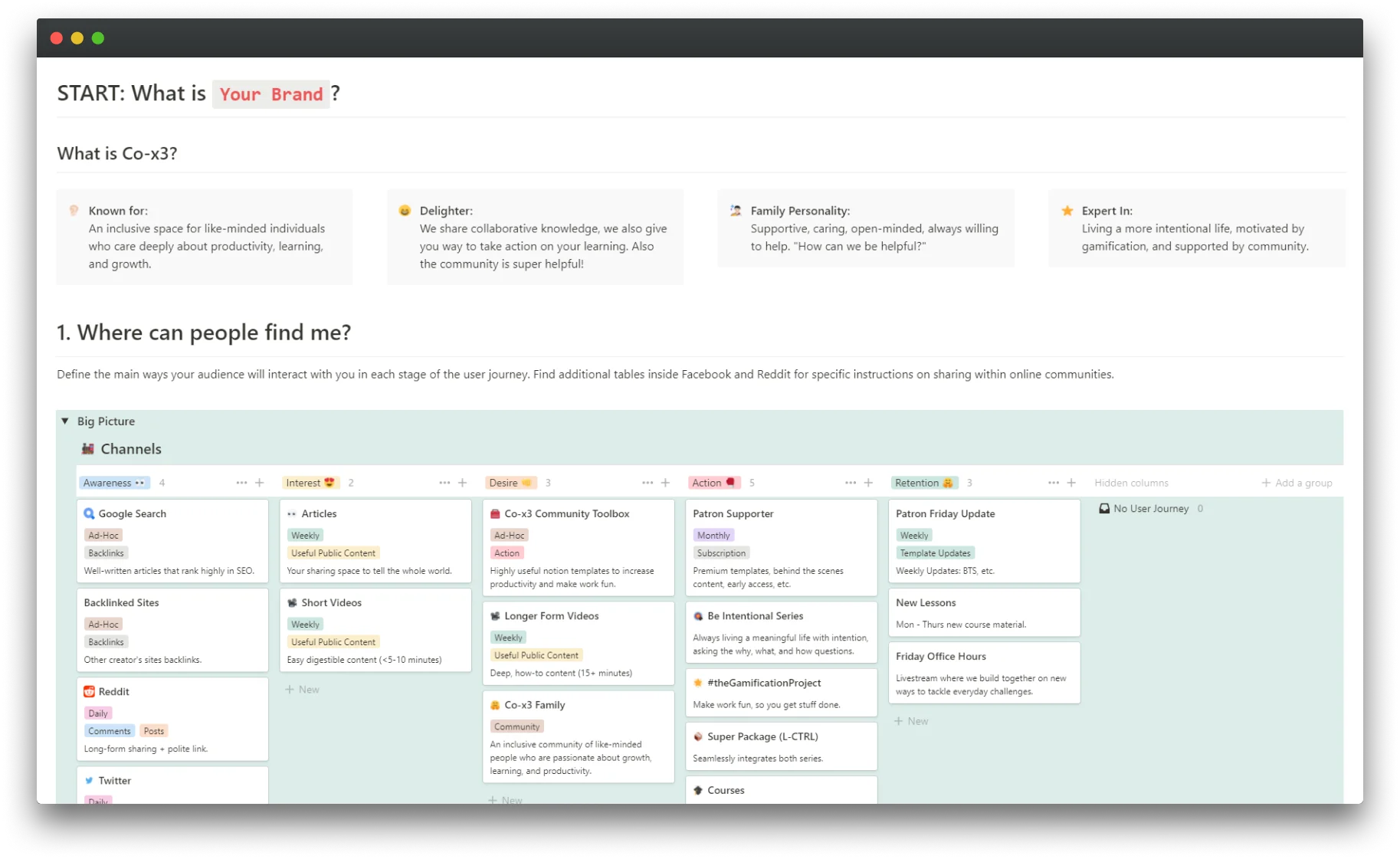Screen dimensions: 1400x859
Task: Select the Desire group label
Action: point(510,483)
